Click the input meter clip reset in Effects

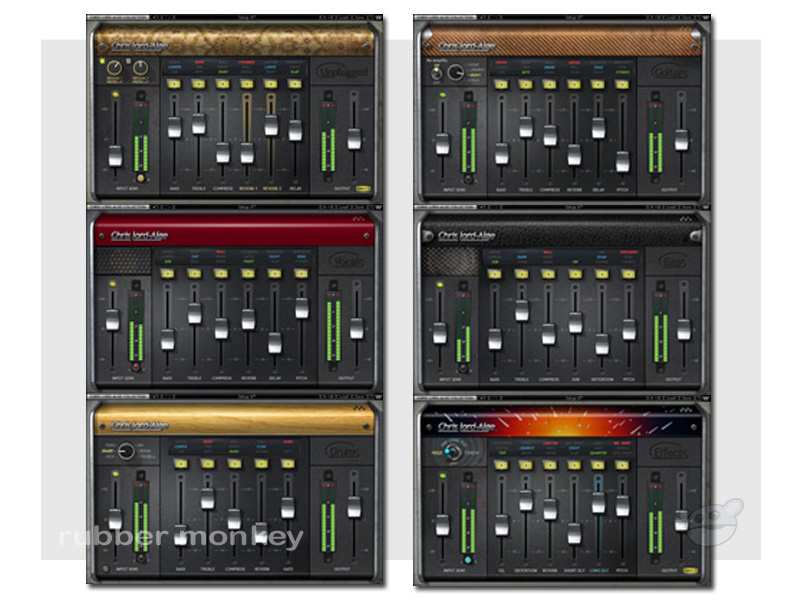coord(468,560)
